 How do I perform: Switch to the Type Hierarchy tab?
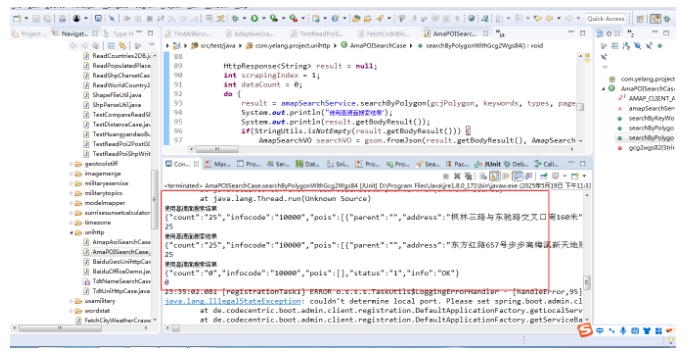(x=119, y=33)
